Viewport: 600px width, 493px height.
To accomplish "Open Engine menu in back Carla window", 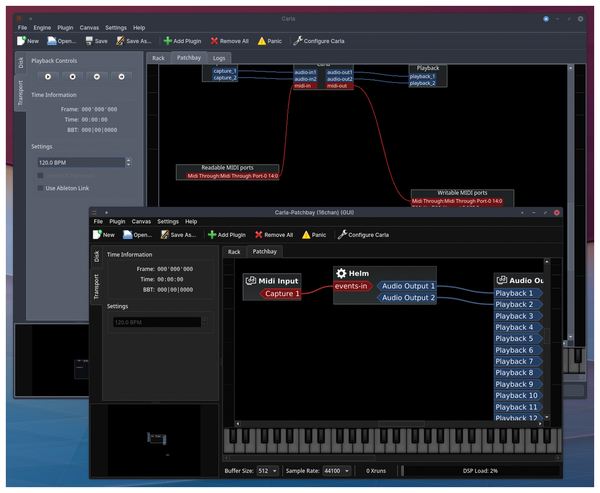I will pos(42,28).
